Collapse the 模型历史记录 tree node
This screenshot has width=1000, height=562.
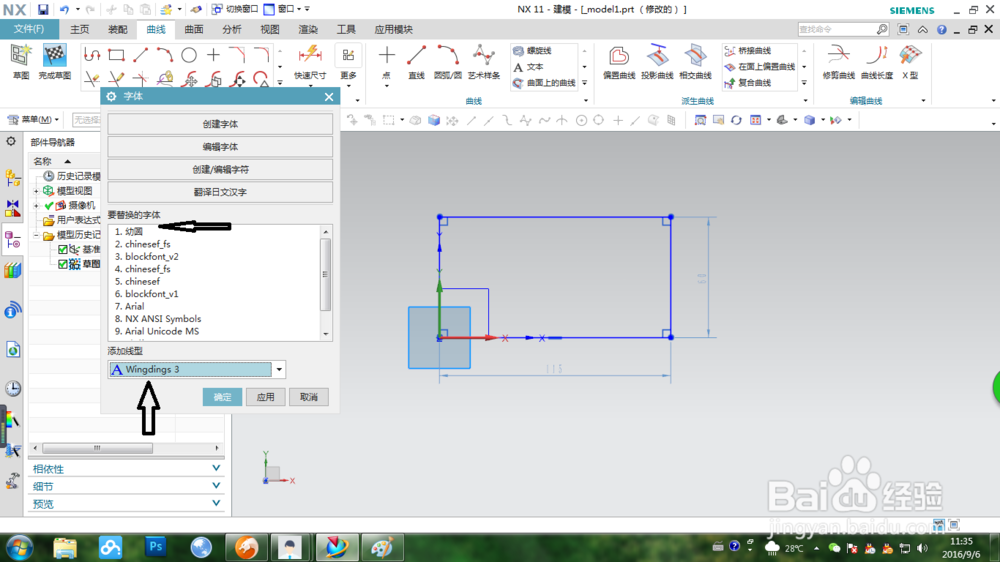click(x=36, y=235)
